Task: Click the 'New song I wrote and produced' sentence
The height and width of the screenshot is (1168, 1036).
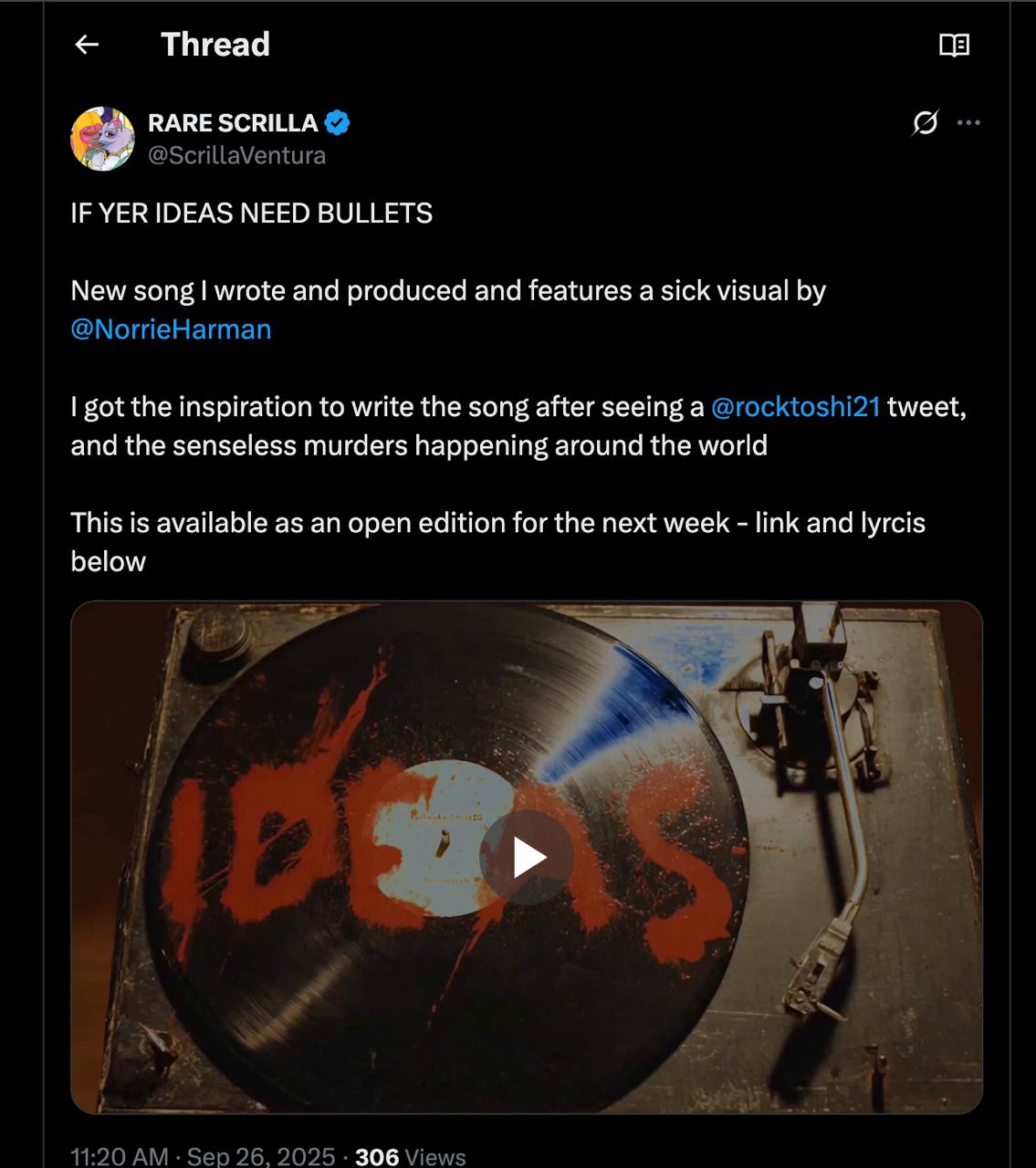Action: (x=447, y=290)
